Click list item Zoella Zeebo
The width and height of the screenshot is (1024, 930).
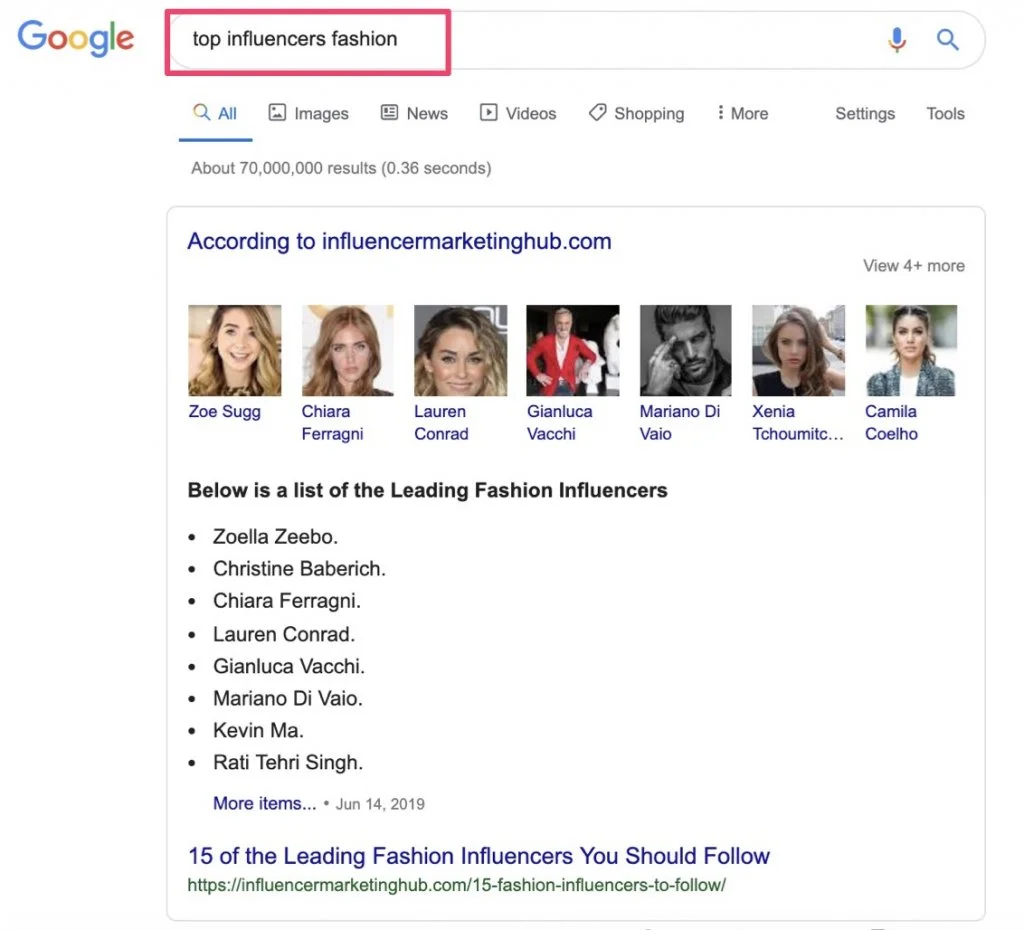[x=275, y=537]
